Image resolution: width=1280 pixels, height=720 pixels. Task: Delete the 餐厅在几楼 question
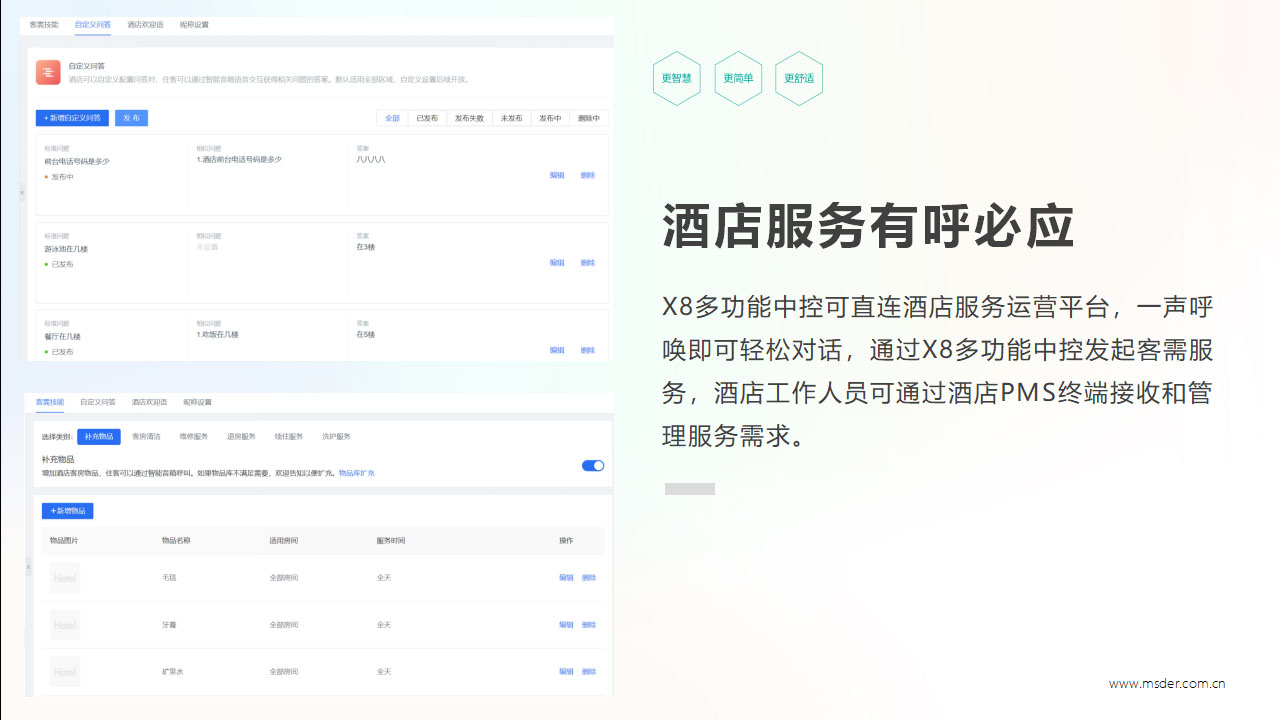(x=588, y=350)
